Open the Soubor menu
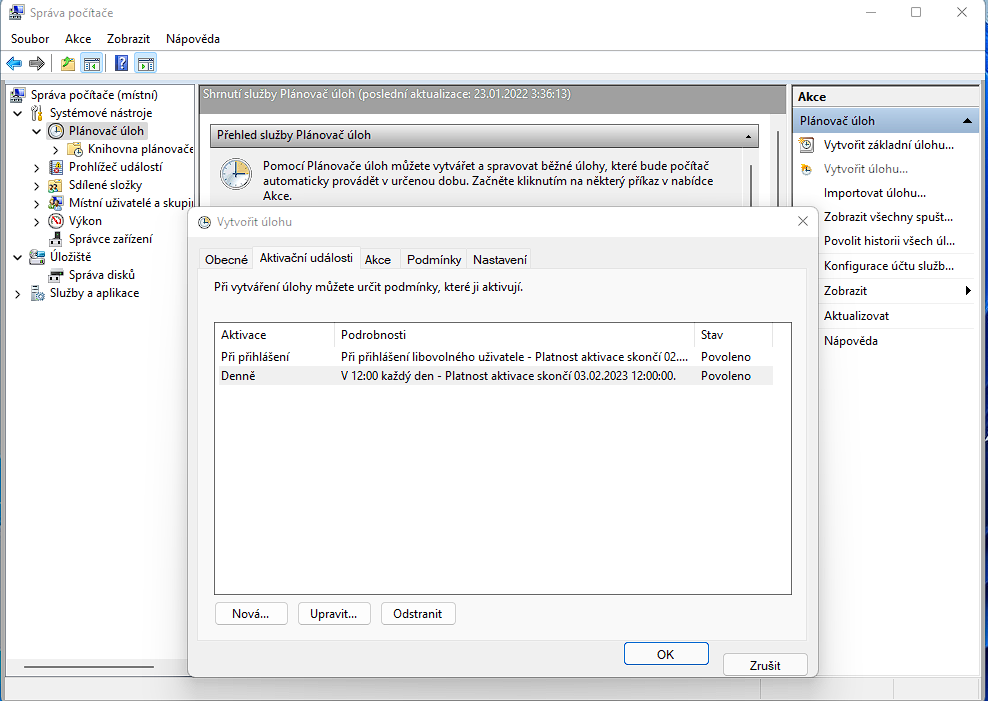988x701 pixels. (30, 39)
